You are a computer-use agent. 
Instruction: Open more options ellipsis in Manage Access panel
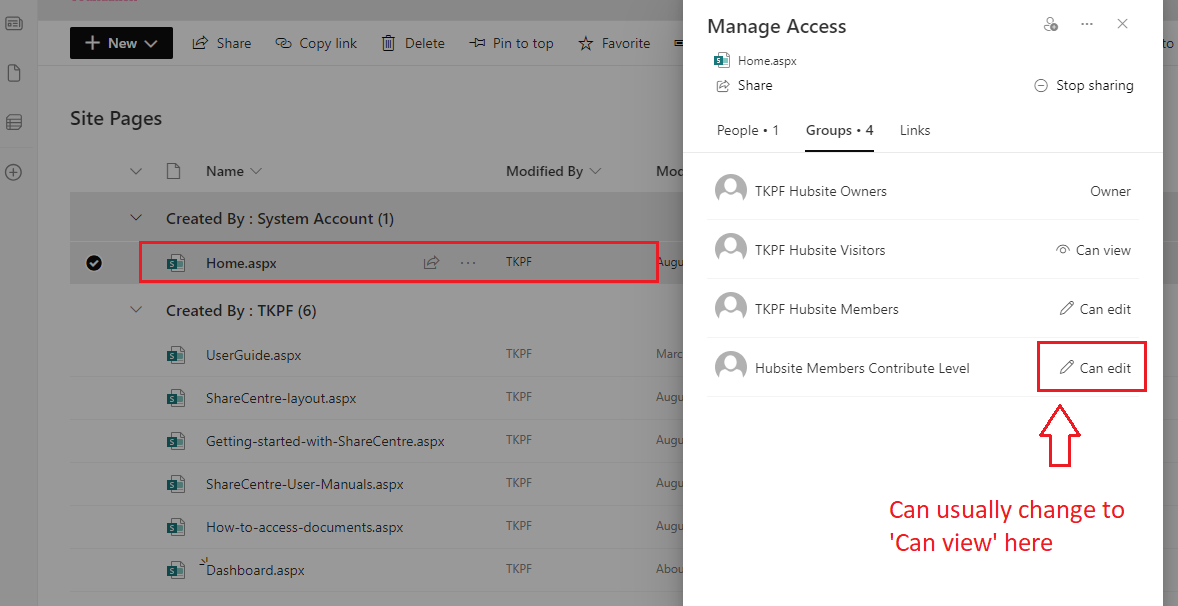pyautogui.click(x=1087, y=24)
